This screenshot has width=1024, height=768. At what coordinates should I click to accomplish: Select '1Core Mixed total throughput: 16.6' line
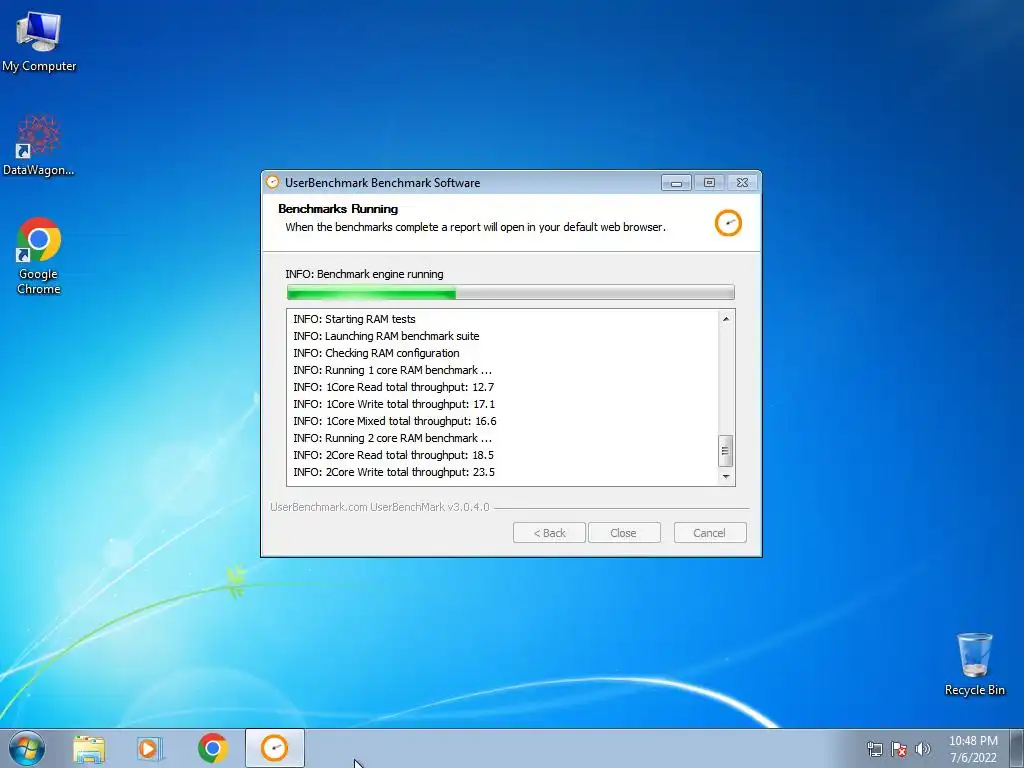point(395,421)
